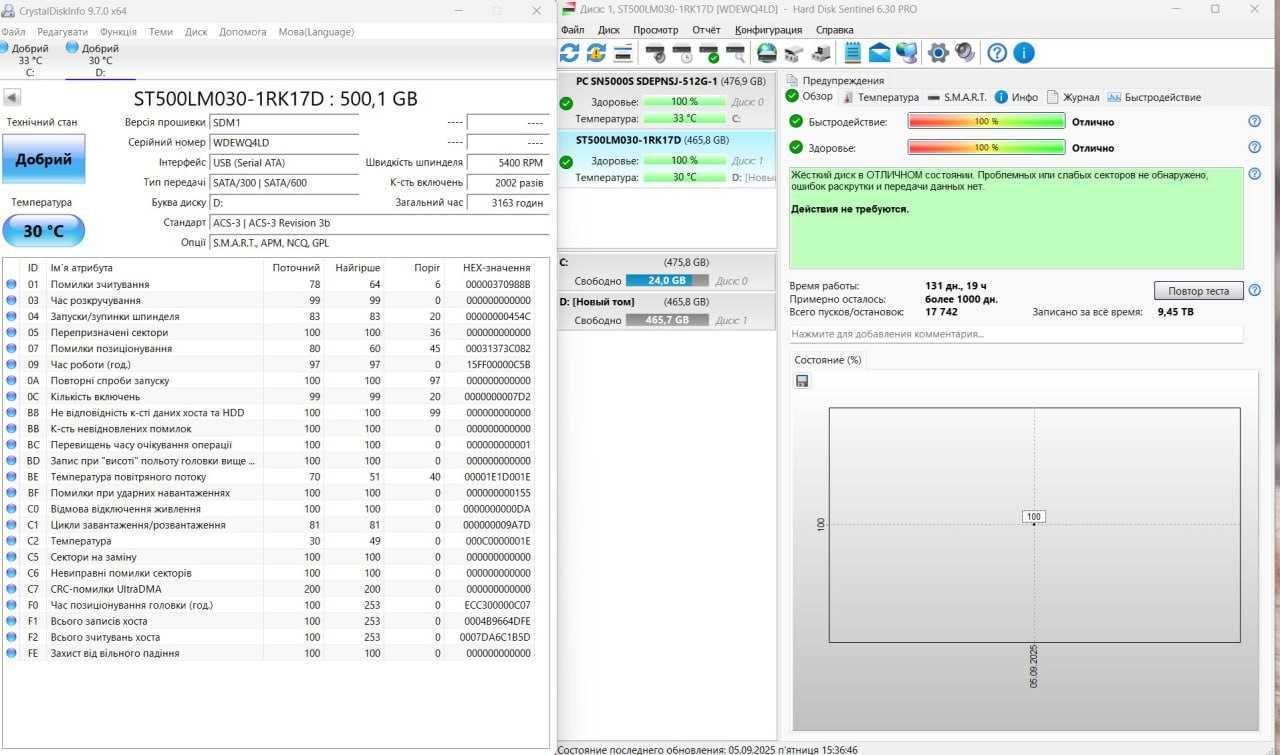Click the C: partition free space bar 24,0 GB
This screenshot has width=1280, height=755.
pos(667,280)
